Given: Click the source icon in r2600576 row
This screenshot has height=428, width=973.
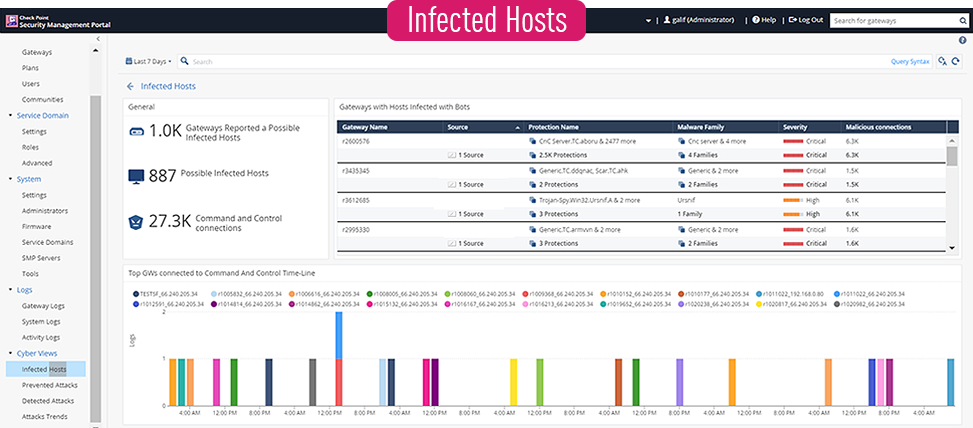Looking at the screenshot, I should (451, 155).
